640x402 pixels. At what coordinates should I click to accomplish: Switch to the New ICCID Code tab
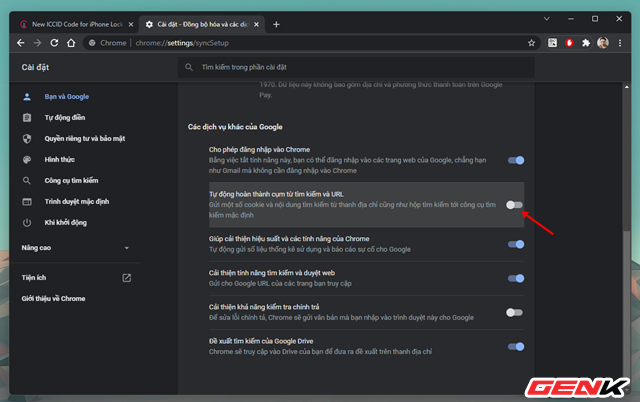77,24
